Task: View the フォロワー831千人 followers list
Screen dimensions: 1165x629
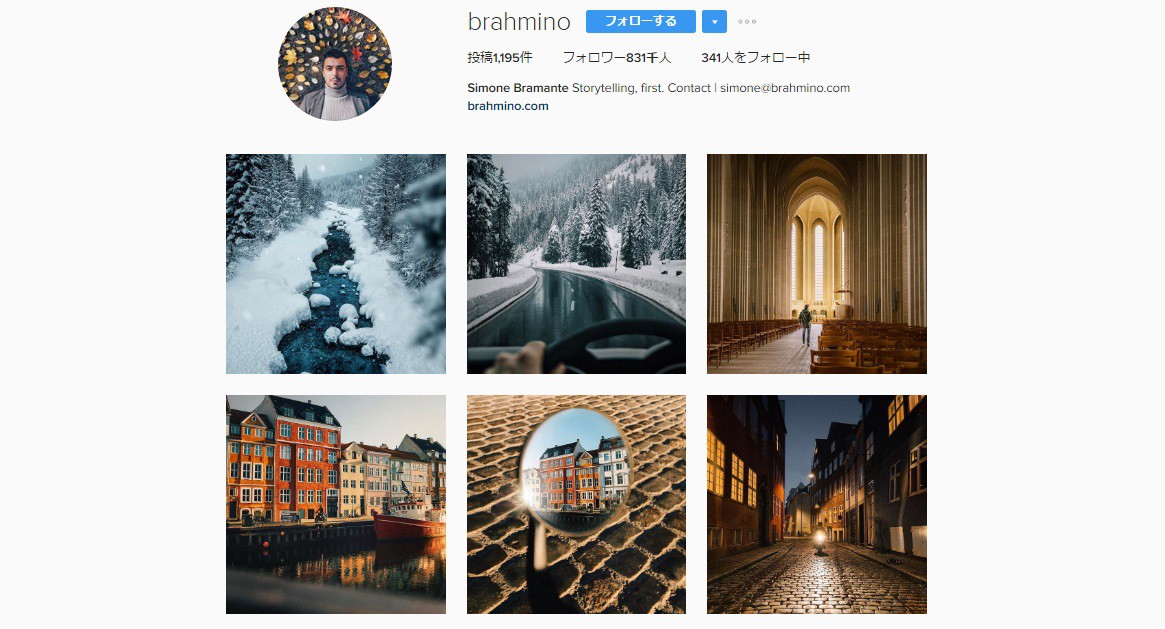Action: pos(616,57)
